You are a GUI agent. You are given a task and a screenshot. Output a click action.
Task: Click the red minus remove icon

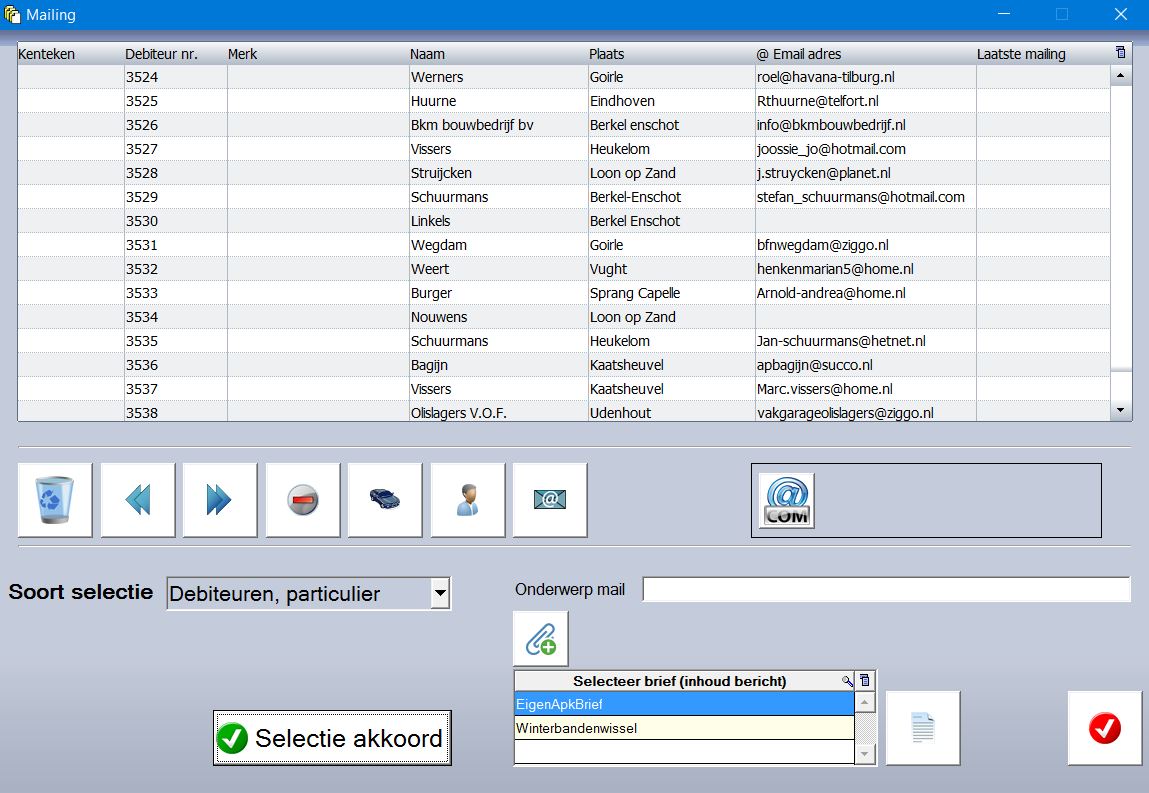pyautogui.click(x=303, y=500)
